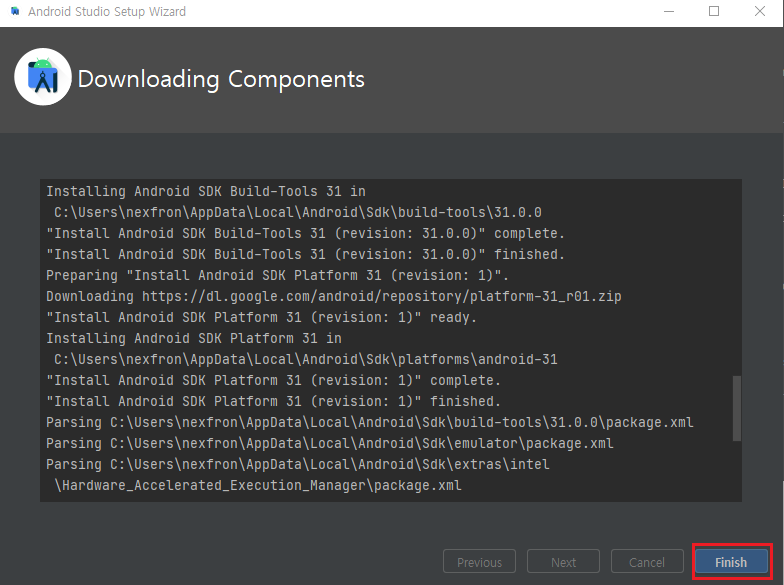The height and width of the screenshot is (585, 784).
Task: Click the 'Android Studio Setup Wizard' window title
Action: tap(107, 12)
